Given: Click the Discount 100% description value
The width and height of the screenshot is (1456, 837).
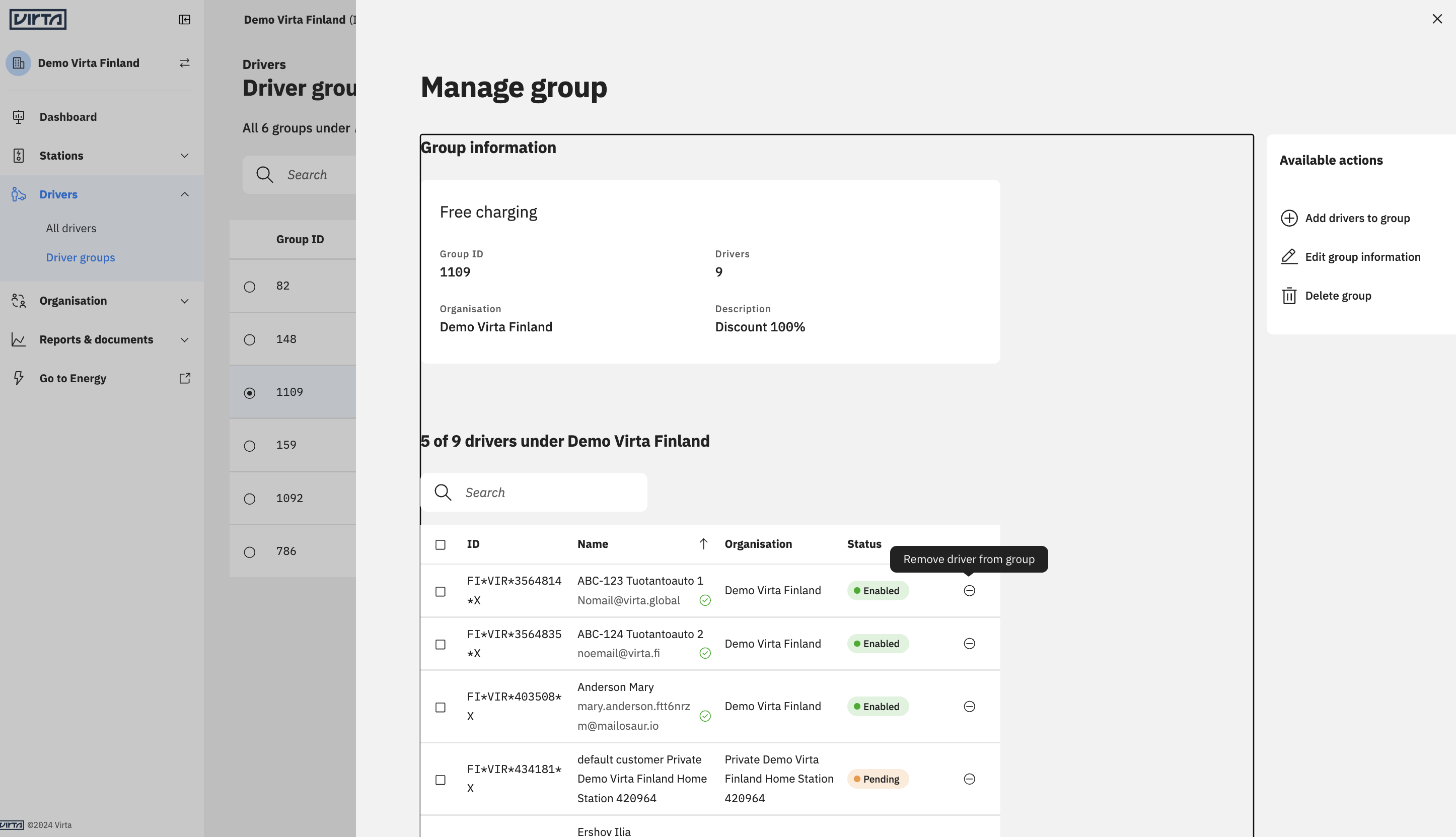Looking at the screenshot, I should [760, 326].
